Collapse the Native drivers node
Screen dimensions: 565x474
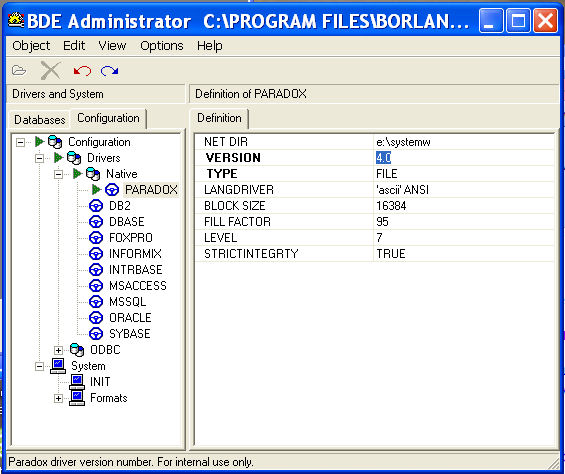pos(58,174)
